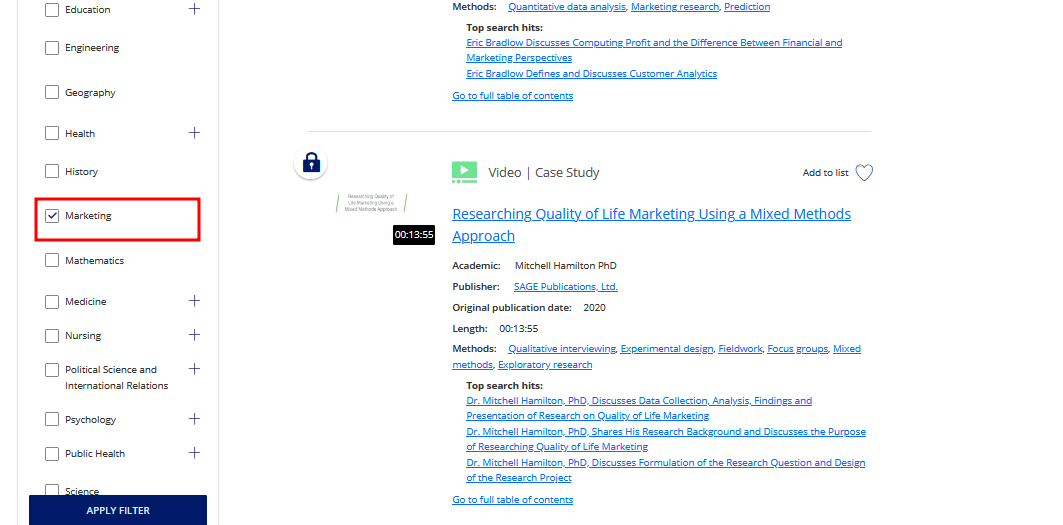Image resolution: width=1063 pixels, height=525 pixels.
Task: Click the Focus groups method link
Action: (x=797, y=349)
